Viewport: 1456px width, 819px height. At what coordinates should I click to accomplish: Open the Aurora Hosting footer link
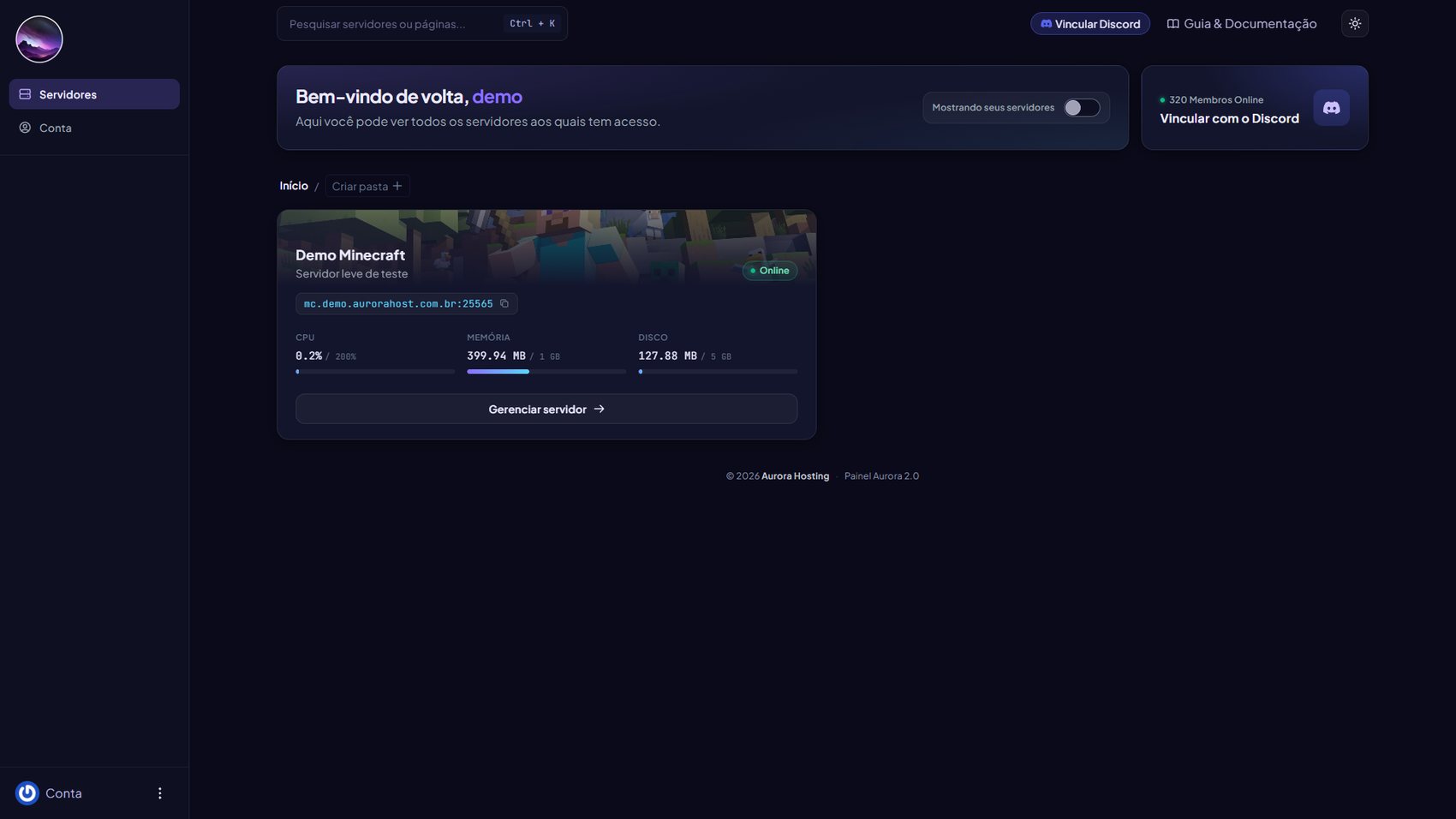point(795,476)
